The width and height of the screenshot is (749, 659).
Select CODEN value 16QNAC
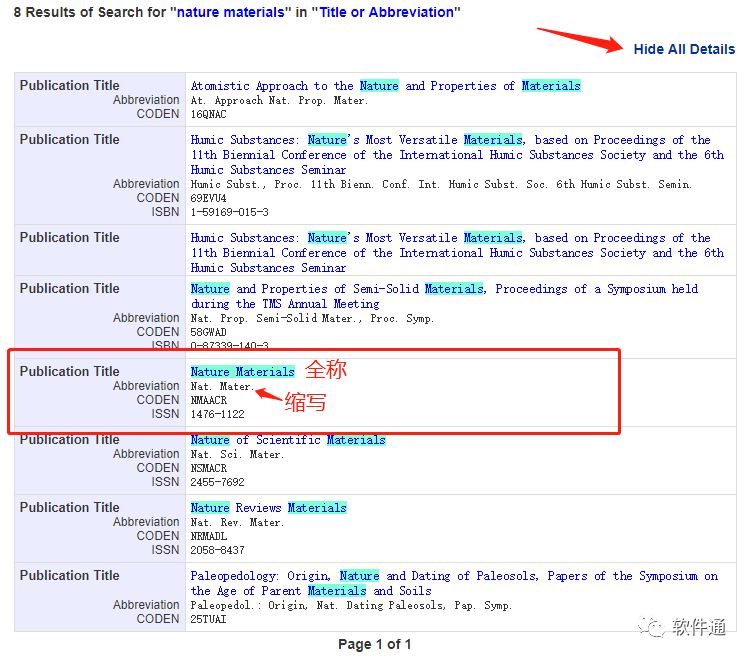(x=209, y=114)
